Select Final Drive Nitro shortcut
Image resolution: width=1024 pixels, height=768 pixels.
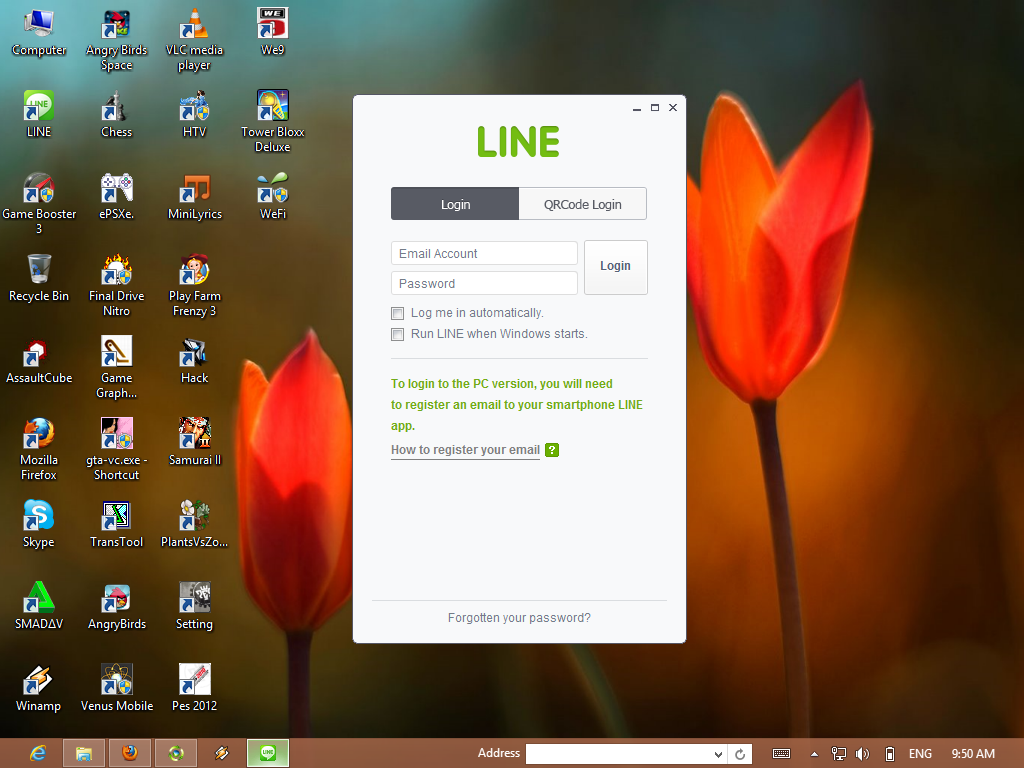(116, 286)
